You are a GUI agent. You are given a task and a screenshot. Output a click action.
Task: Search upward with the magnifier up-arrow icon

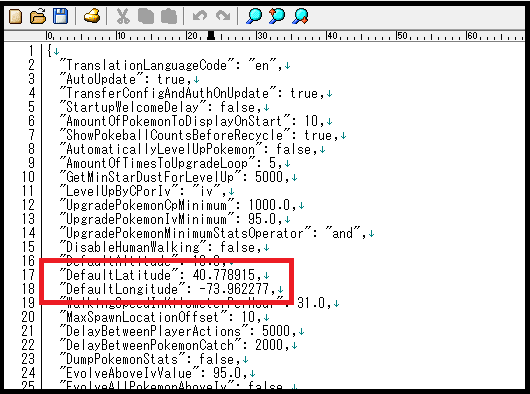click(277, 16)
